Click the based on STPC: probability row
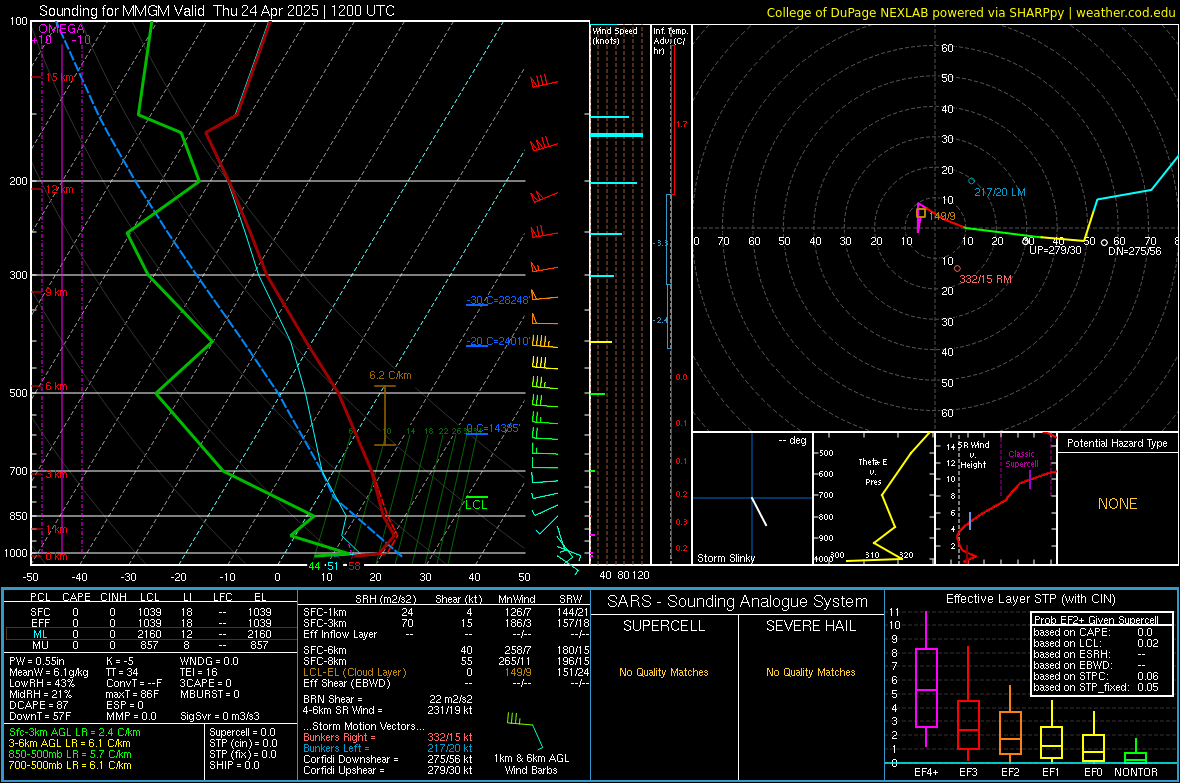This screenshot has width=1180, height=783. click(x=1096, y=676)
